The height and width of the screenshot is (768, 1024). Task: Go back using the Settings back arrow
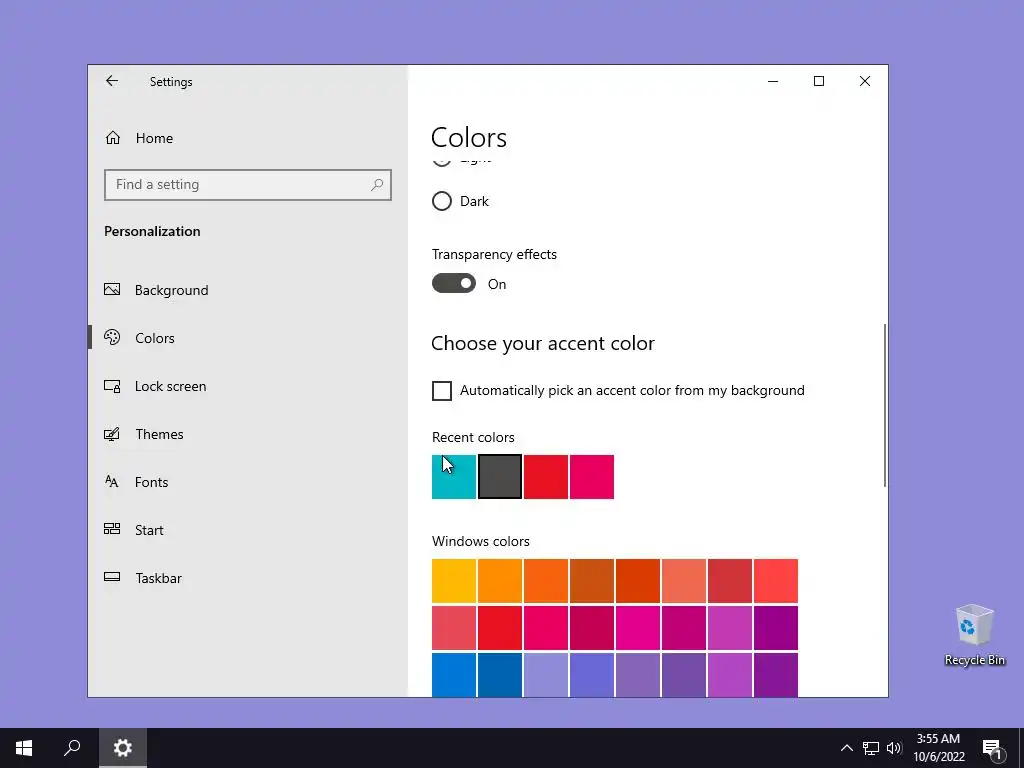tap(112, 81)
